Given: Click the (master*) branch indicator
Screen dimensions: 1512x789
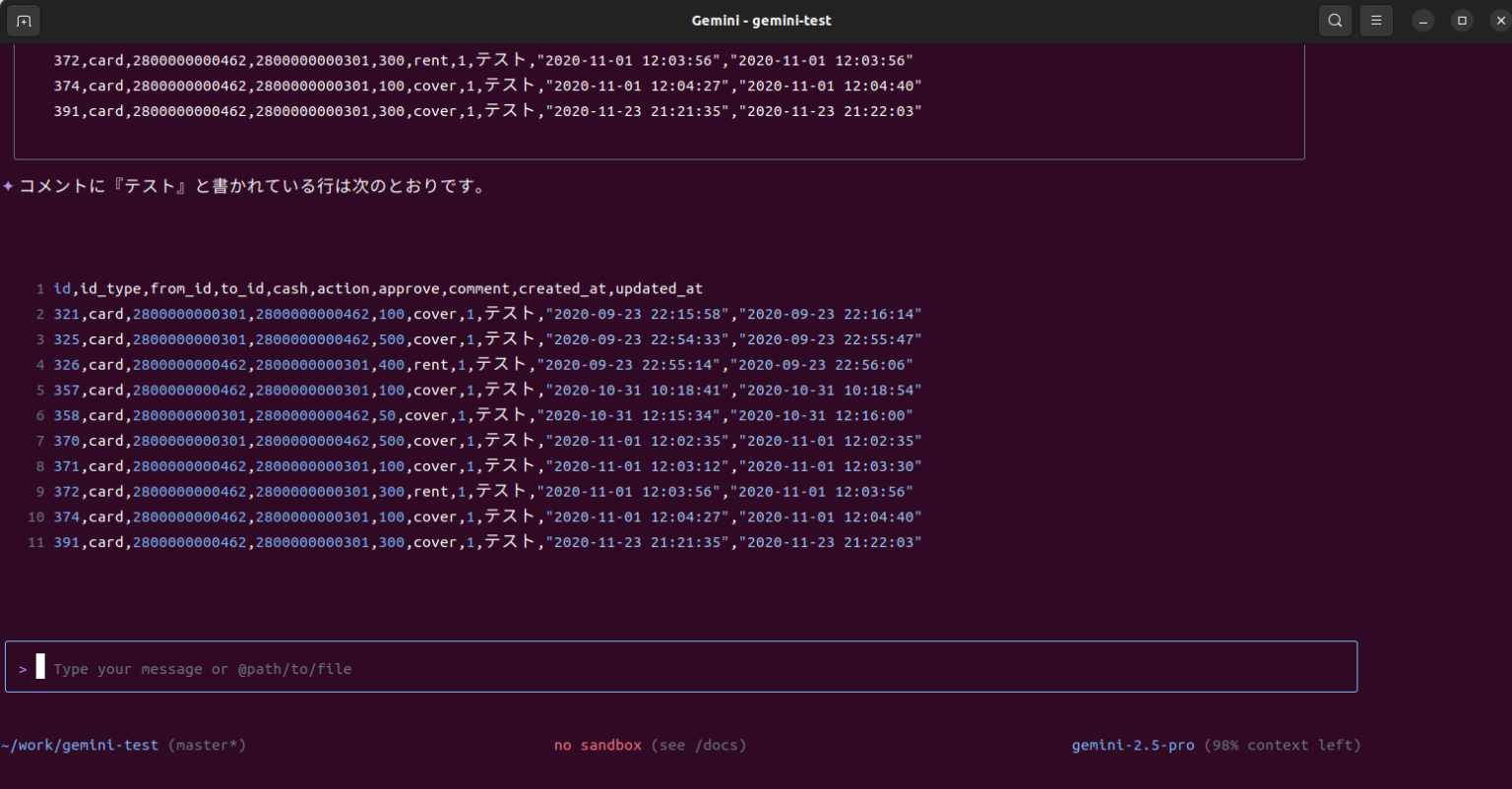Looking at the screenshot, I should click(x=207, y=745).
